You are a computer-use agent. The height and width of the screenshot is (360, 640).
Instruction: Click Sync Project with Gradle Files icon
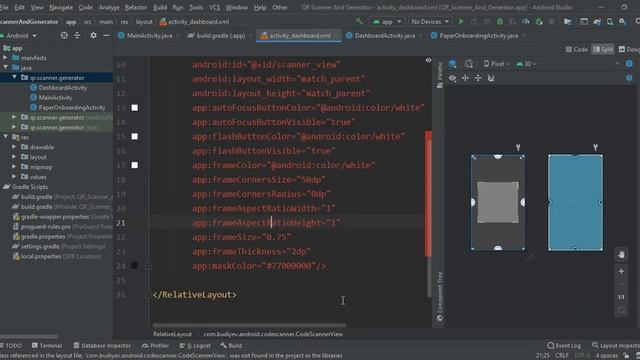[x=597, y=21]
